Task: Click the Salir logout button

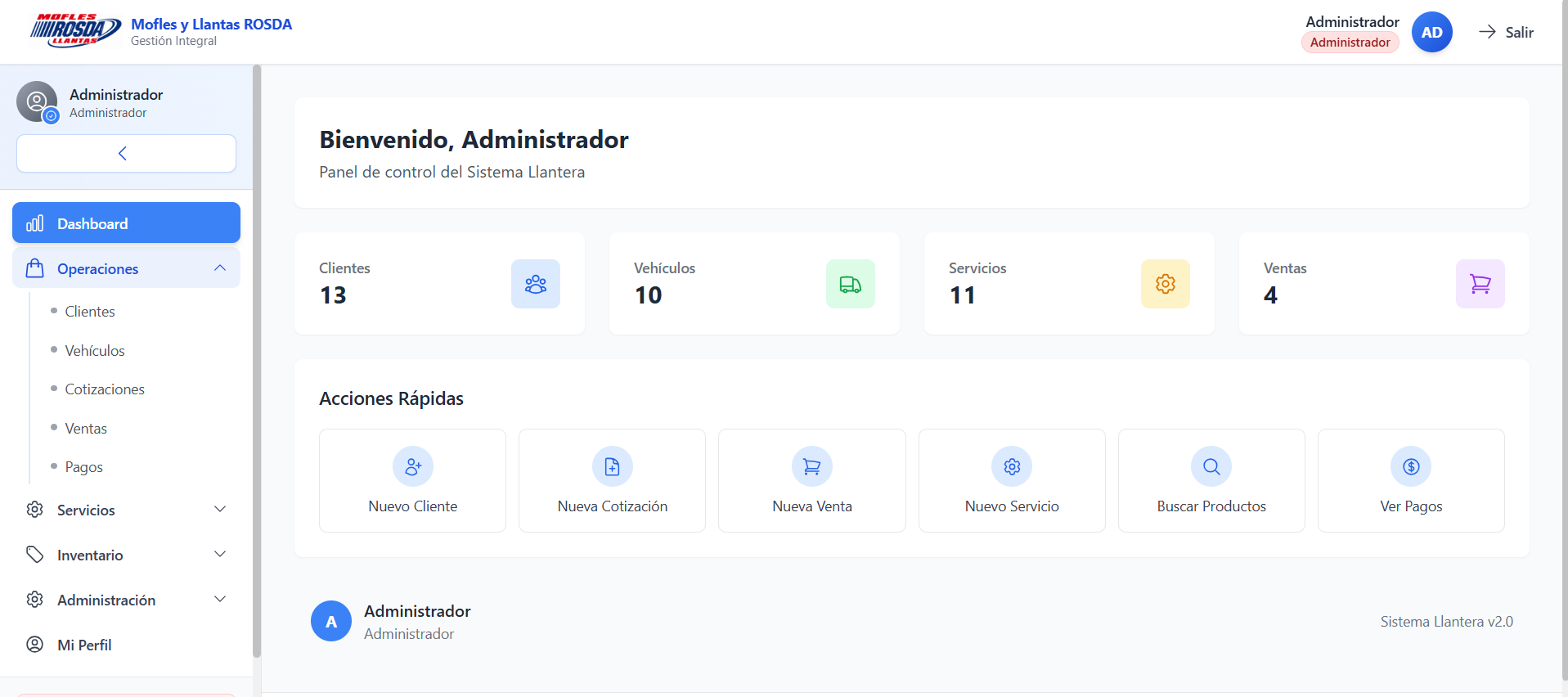Action: (x=1506, y=32)
